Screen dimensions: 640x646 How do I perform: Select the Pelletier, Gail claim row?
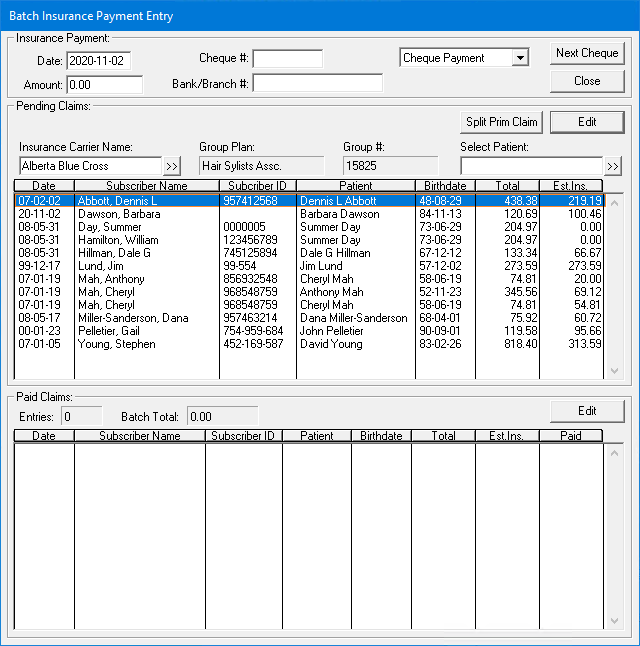[146, 331]
